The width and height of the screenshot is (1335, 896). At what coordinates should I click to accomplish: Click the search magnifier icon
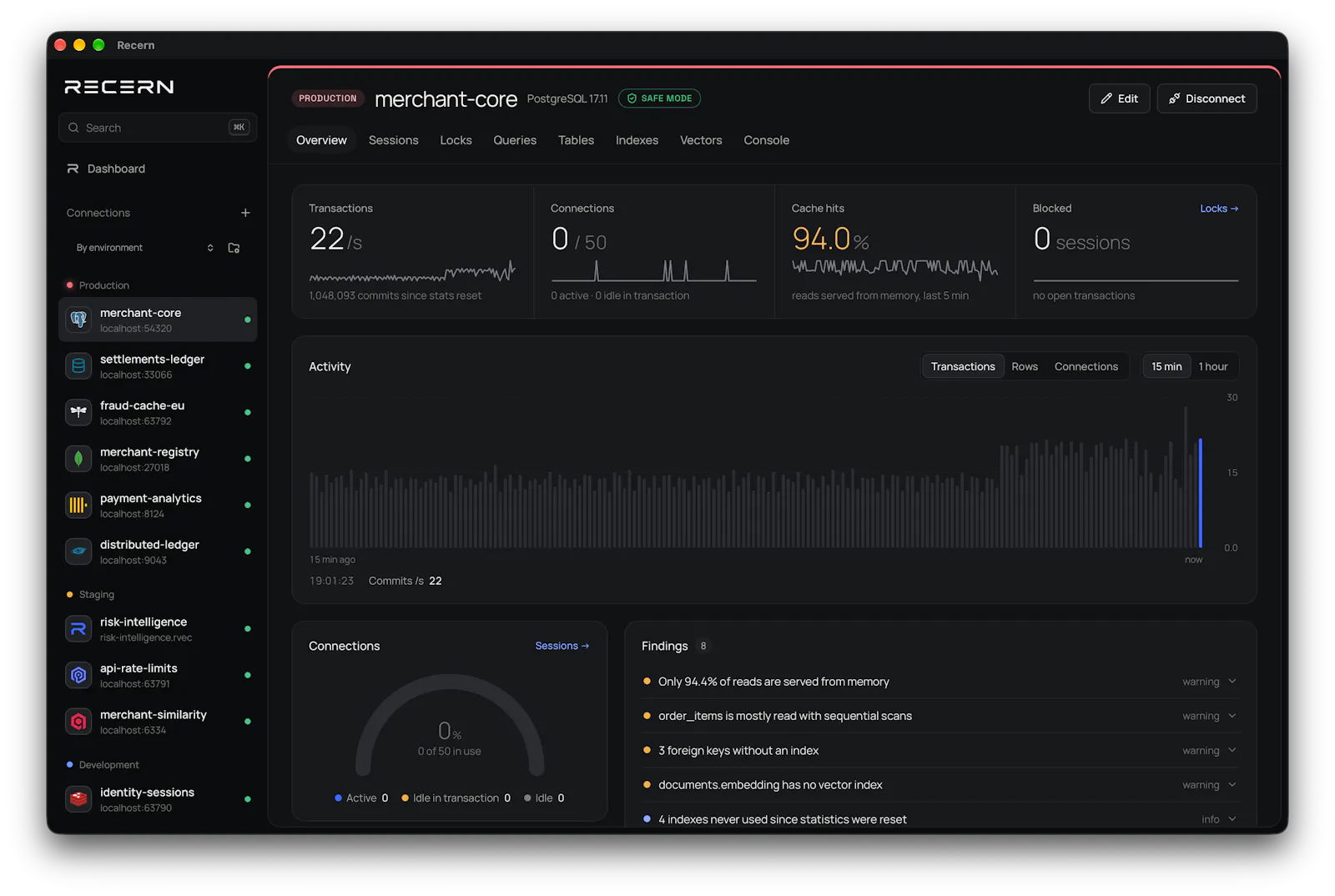(73, 128)
